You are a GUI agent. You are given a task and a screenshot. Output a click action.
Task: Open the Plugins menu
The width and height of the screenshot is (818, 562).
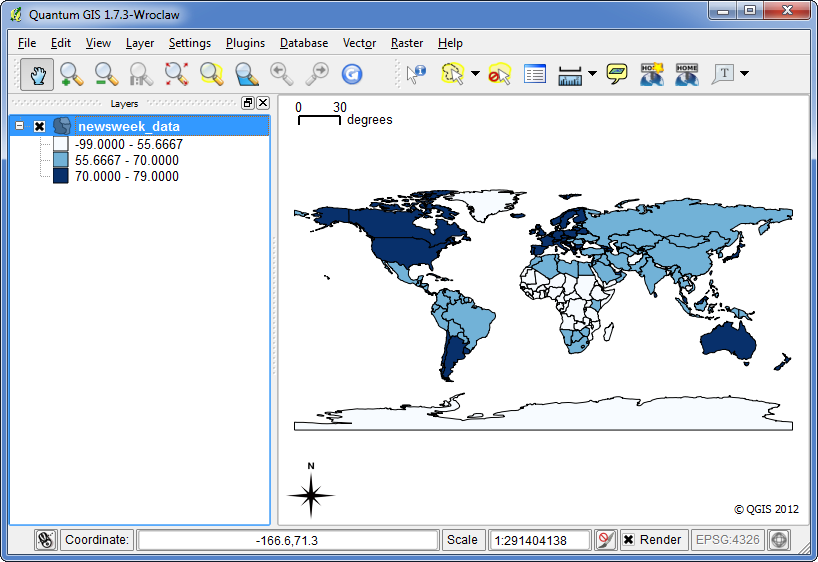pyautogui.click(x=245, y=43)
